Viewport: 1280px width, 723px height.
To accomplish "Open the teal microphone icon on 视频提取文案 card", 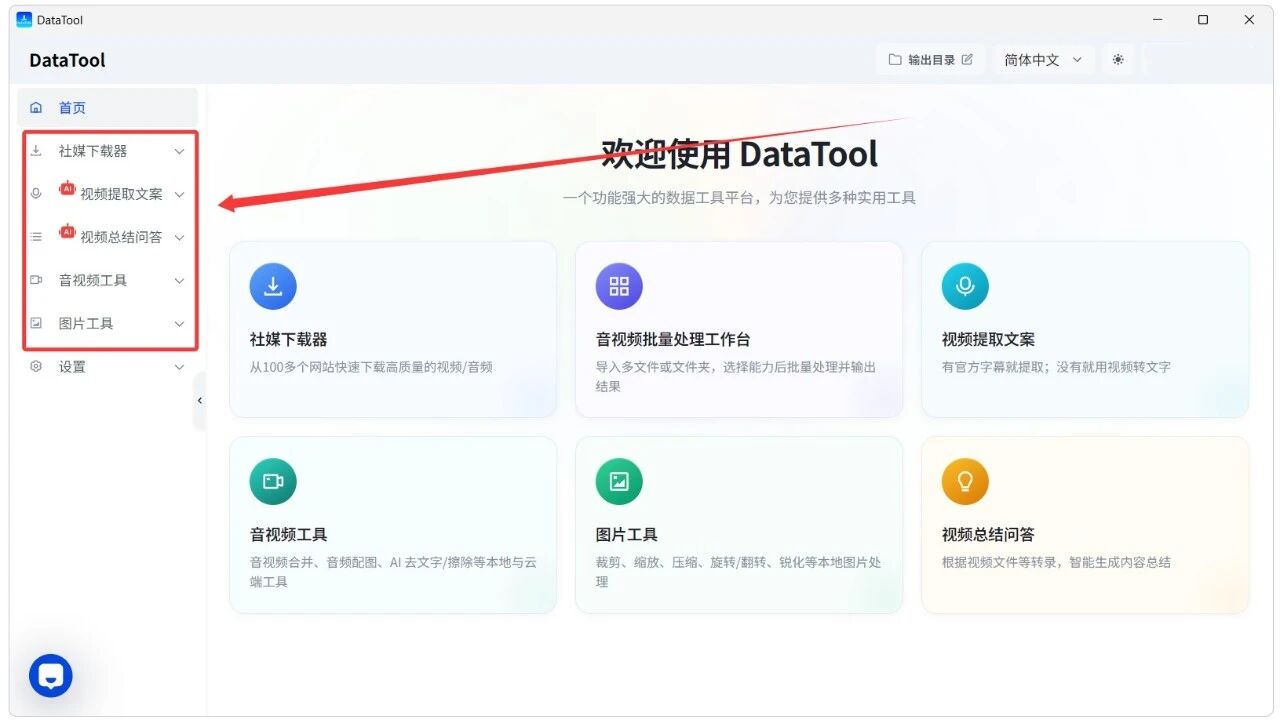I will click(965, 287).
